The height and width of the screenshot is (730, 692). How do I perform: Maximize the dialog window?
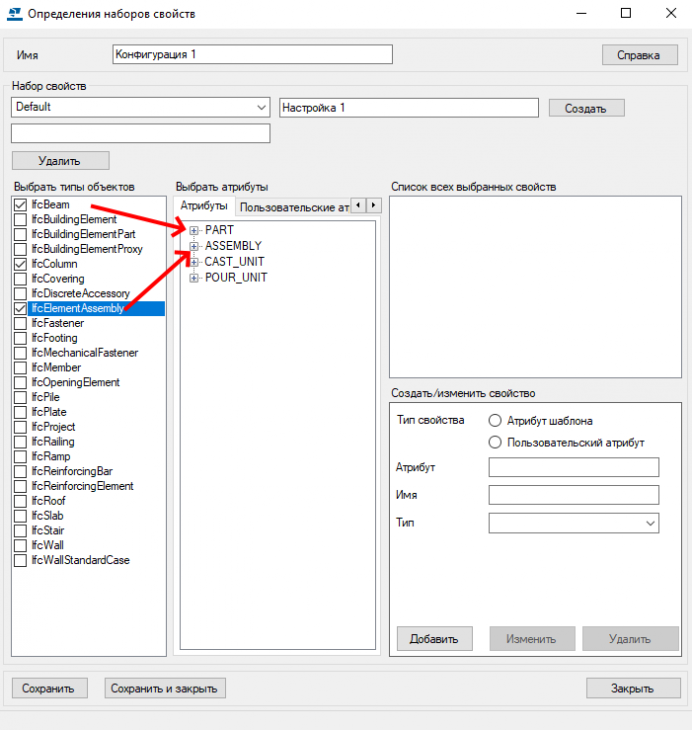pyautogui.click(x=626, y=13)
